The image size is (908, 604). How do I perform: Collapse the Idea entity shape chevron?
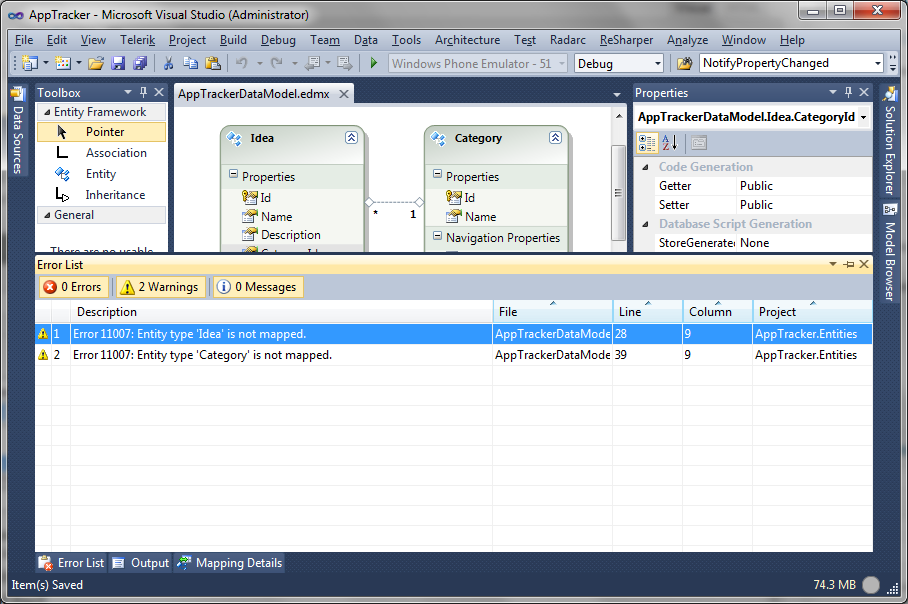click(352, 137)
